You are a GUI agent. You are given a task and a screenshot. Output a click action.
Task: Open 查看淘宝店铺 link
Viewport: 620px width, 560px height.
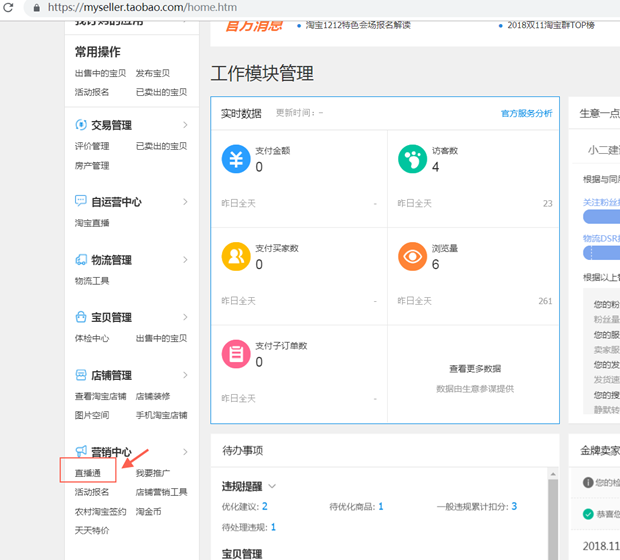pyautogui.click(x=100, y=396)
